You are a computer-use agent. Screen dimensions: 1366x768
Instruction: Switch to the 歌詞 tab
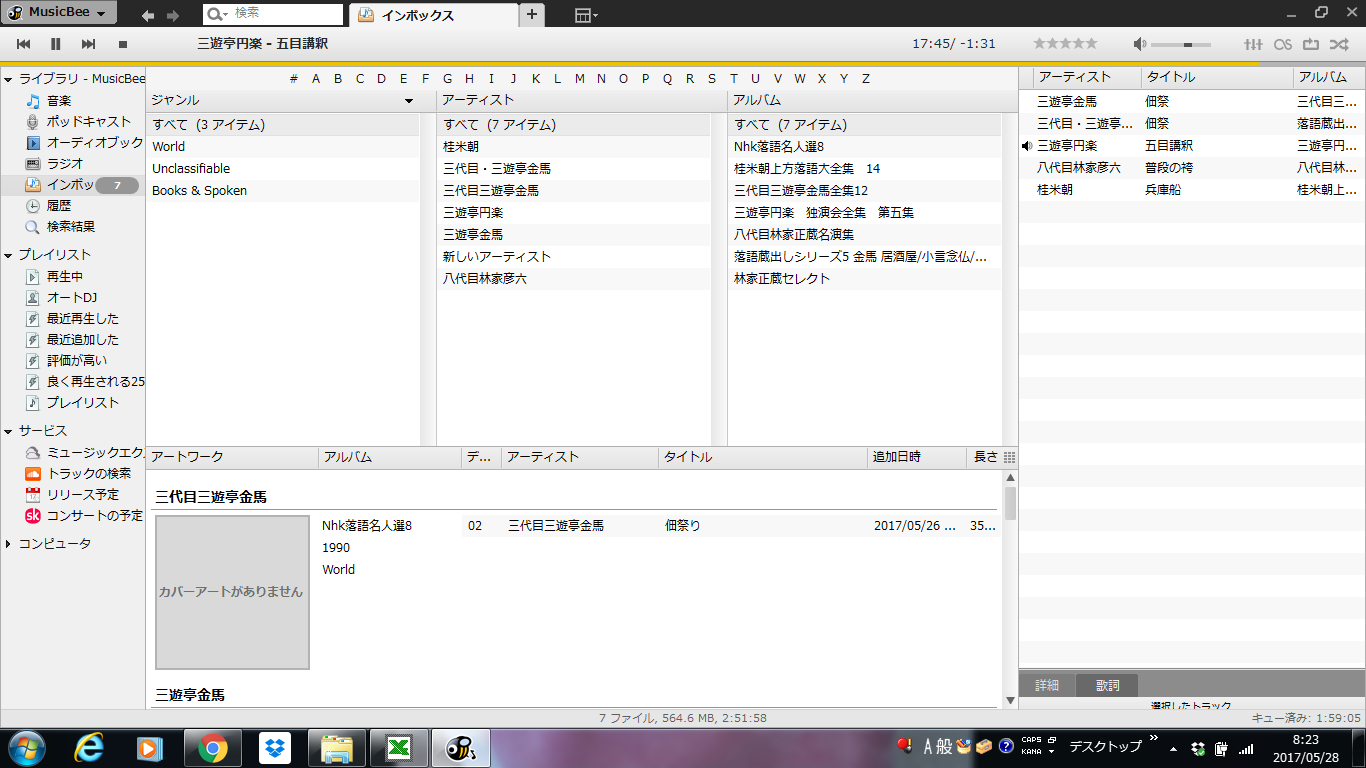tap(1107, 685)
